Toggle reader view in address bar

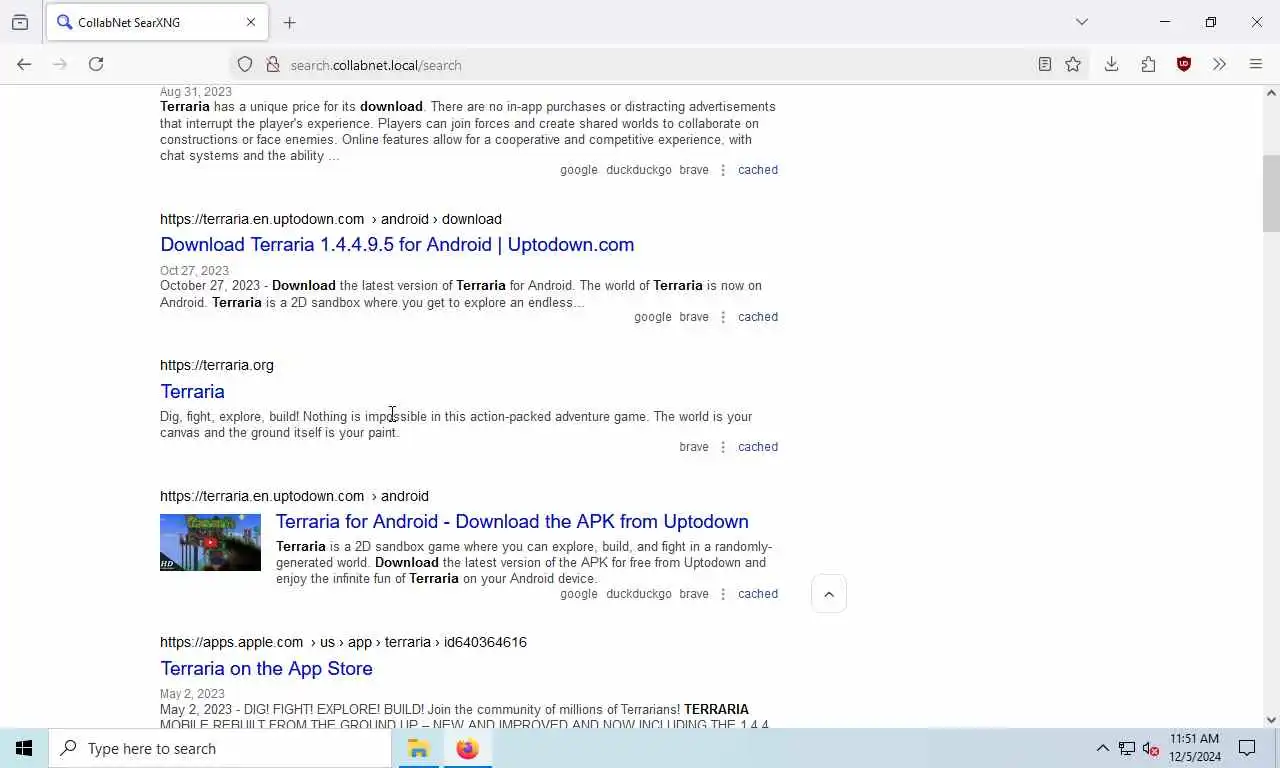[x=1044, y=64]
